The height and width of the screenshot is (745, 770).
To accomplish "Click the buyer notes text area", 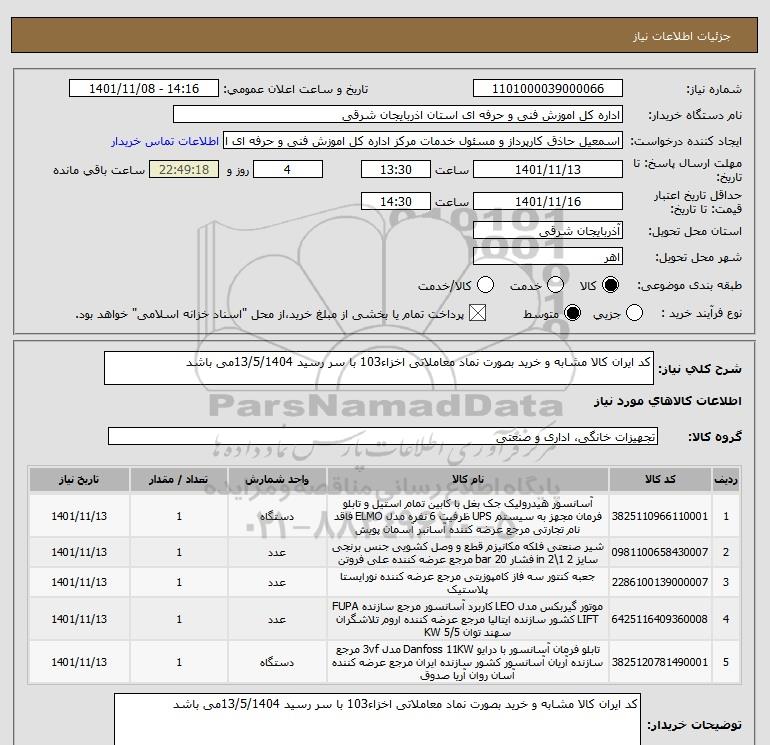I will [x=378, y=719].
